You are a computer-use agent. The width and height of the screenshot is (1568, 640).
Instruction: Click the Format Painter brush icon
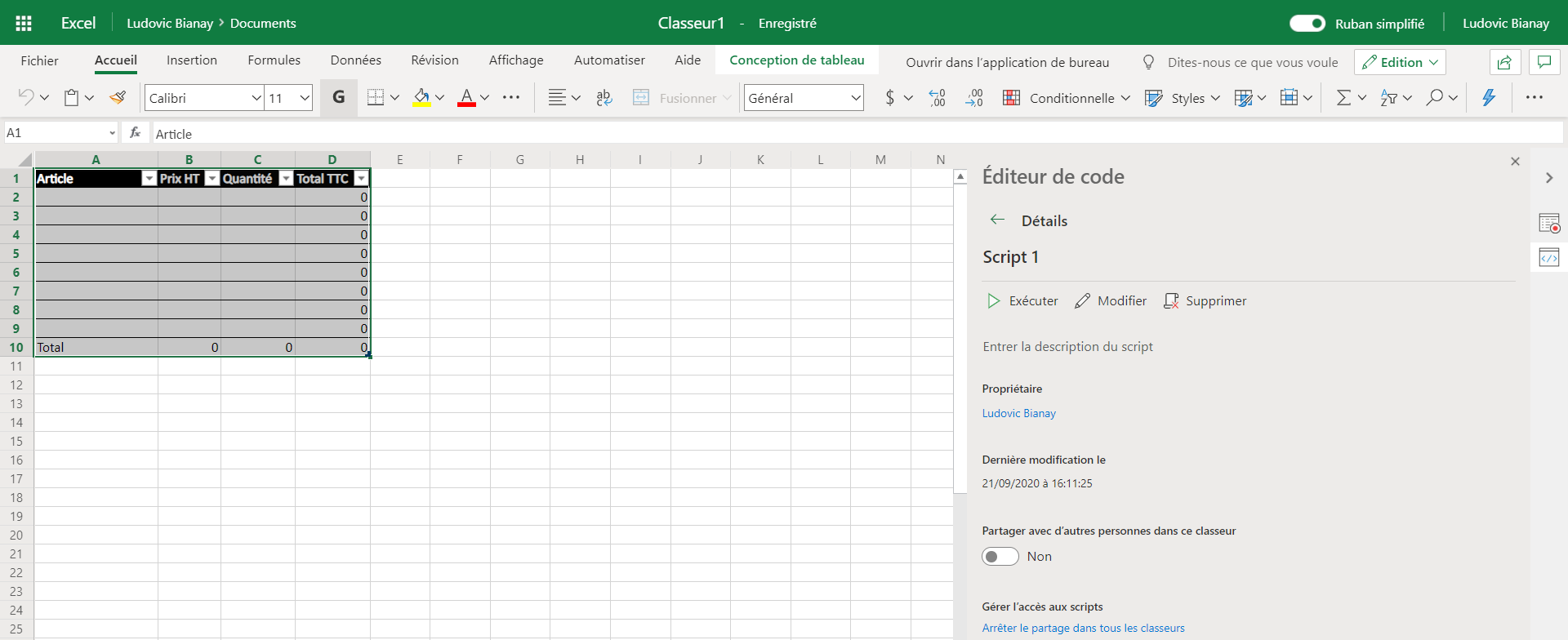tap(118, 98)
